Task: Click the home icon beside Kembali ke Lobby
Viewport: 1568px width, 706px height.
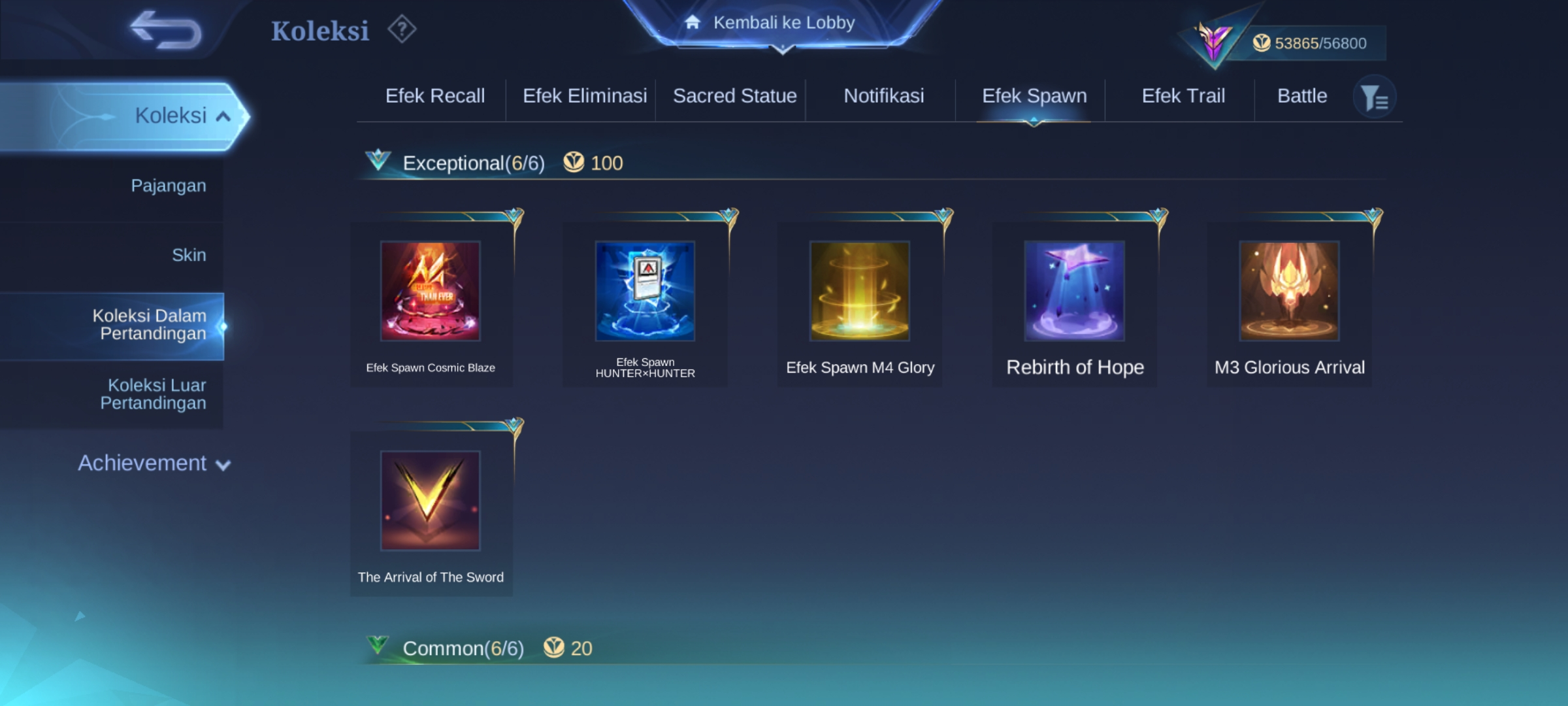Action: point(693,22)
